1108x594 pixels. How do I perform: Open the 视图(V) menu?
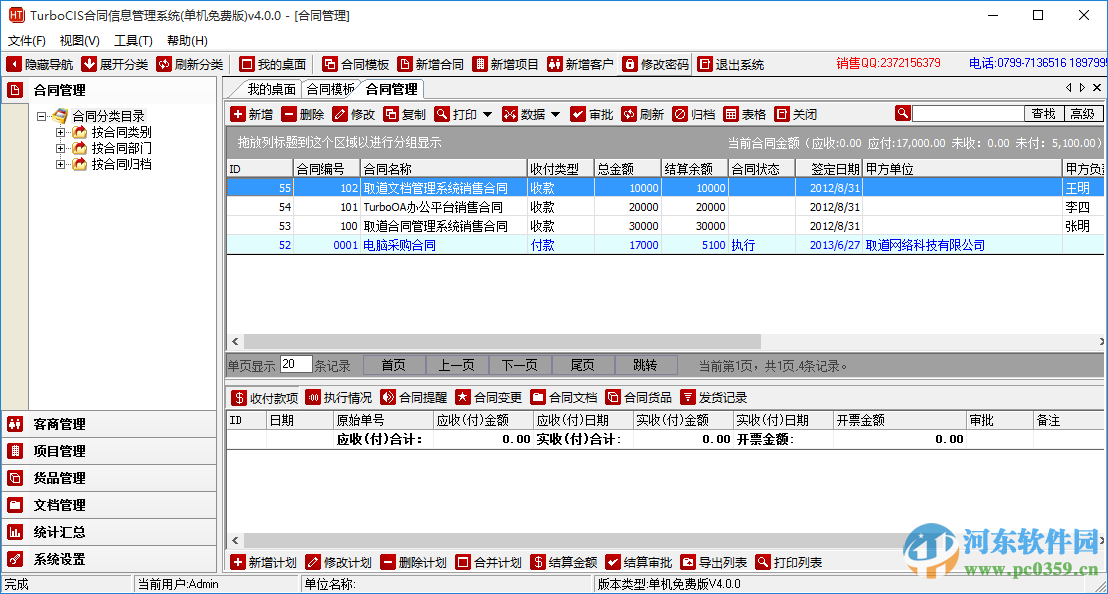click(79, 41)
